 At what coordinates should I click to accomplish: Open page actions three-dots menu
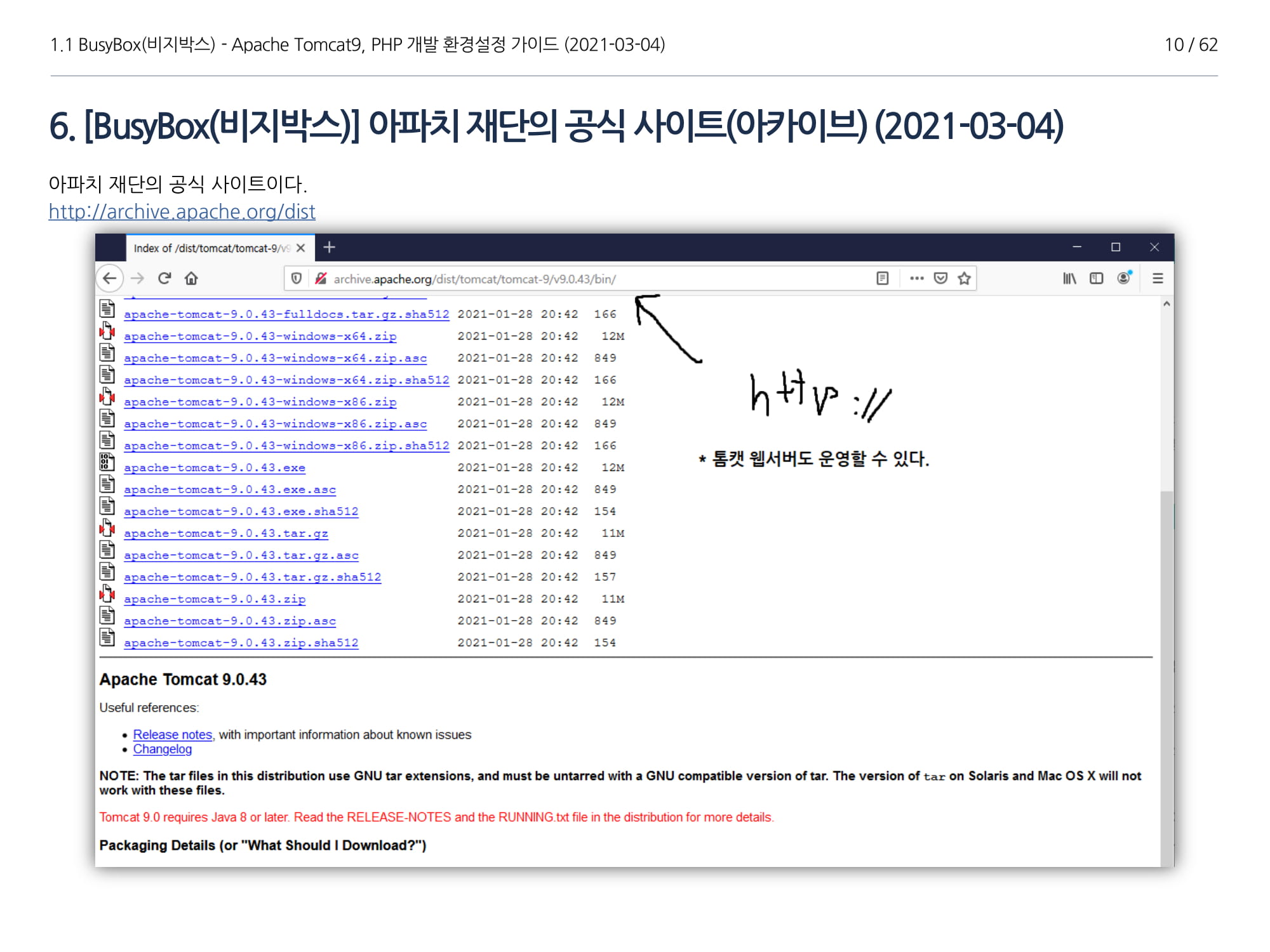pos(916,279)
